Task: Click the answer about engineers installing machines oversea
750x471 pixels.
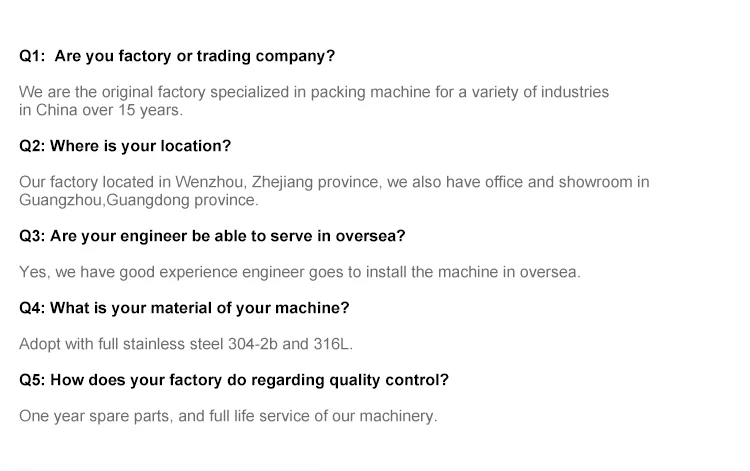Action: click(299, 272)
